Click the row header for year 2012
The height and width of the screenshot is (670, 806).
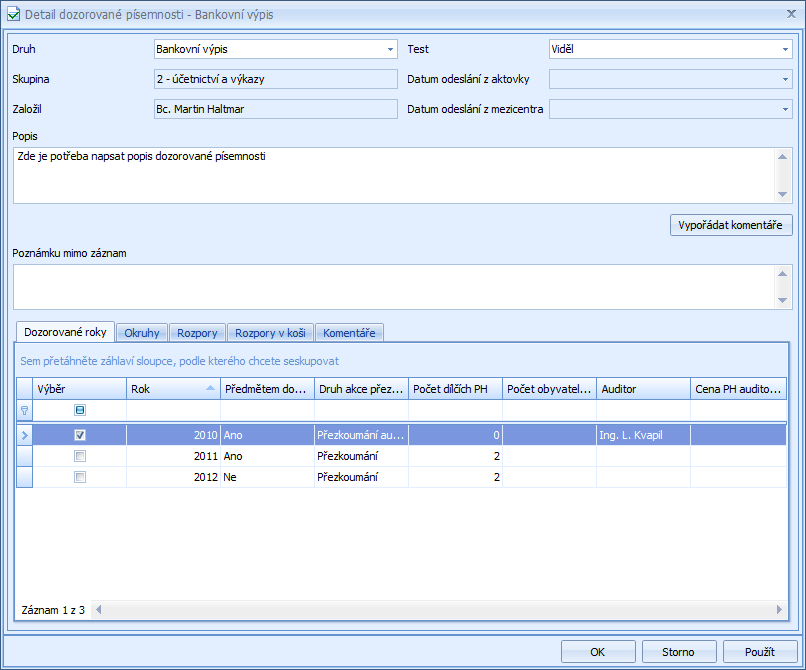point(24,477)
